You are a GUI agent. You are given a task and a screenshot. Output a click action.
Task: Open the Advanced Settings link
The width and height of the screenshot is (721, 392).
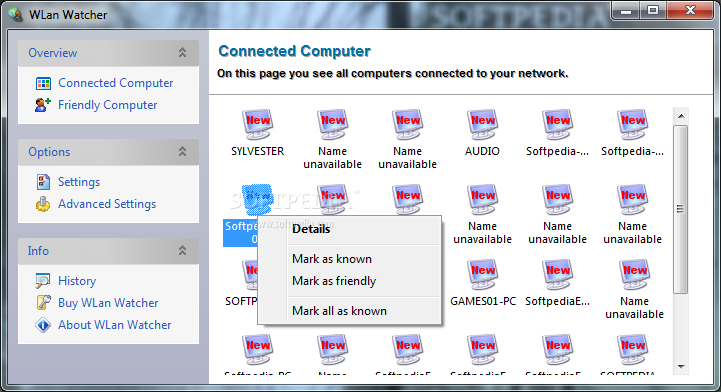(107, 204)
